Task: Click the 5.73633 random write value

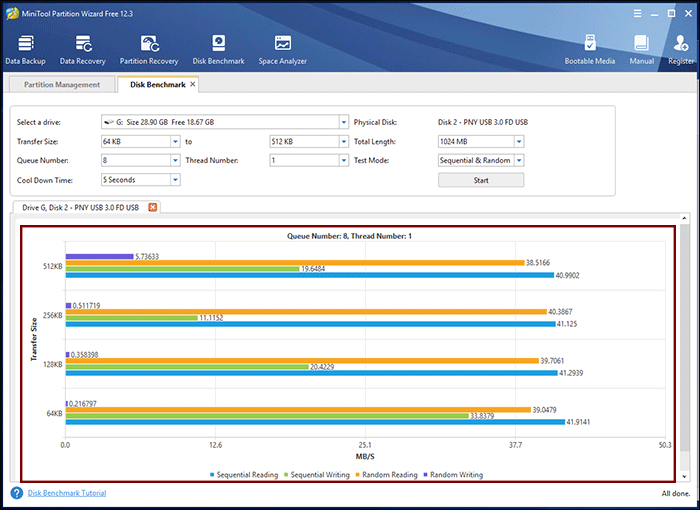Action: click(x=147, y=256)
